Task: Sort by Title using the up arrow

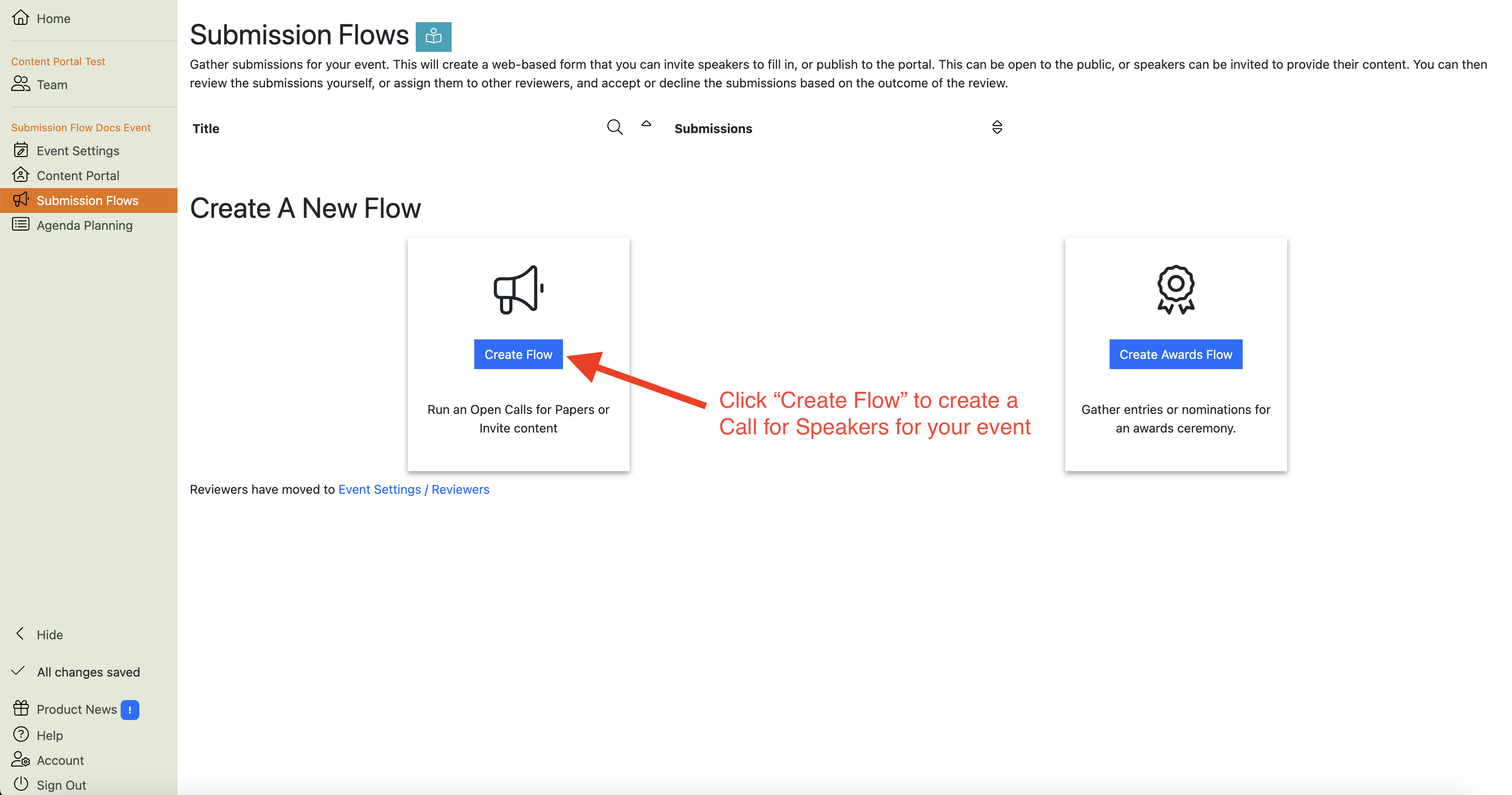Action: [646, 124]
